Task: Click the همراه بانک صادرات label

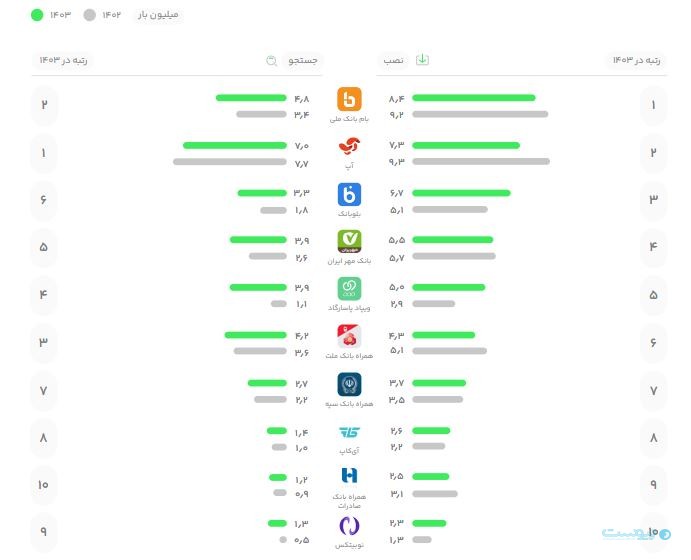Action: 349,501
